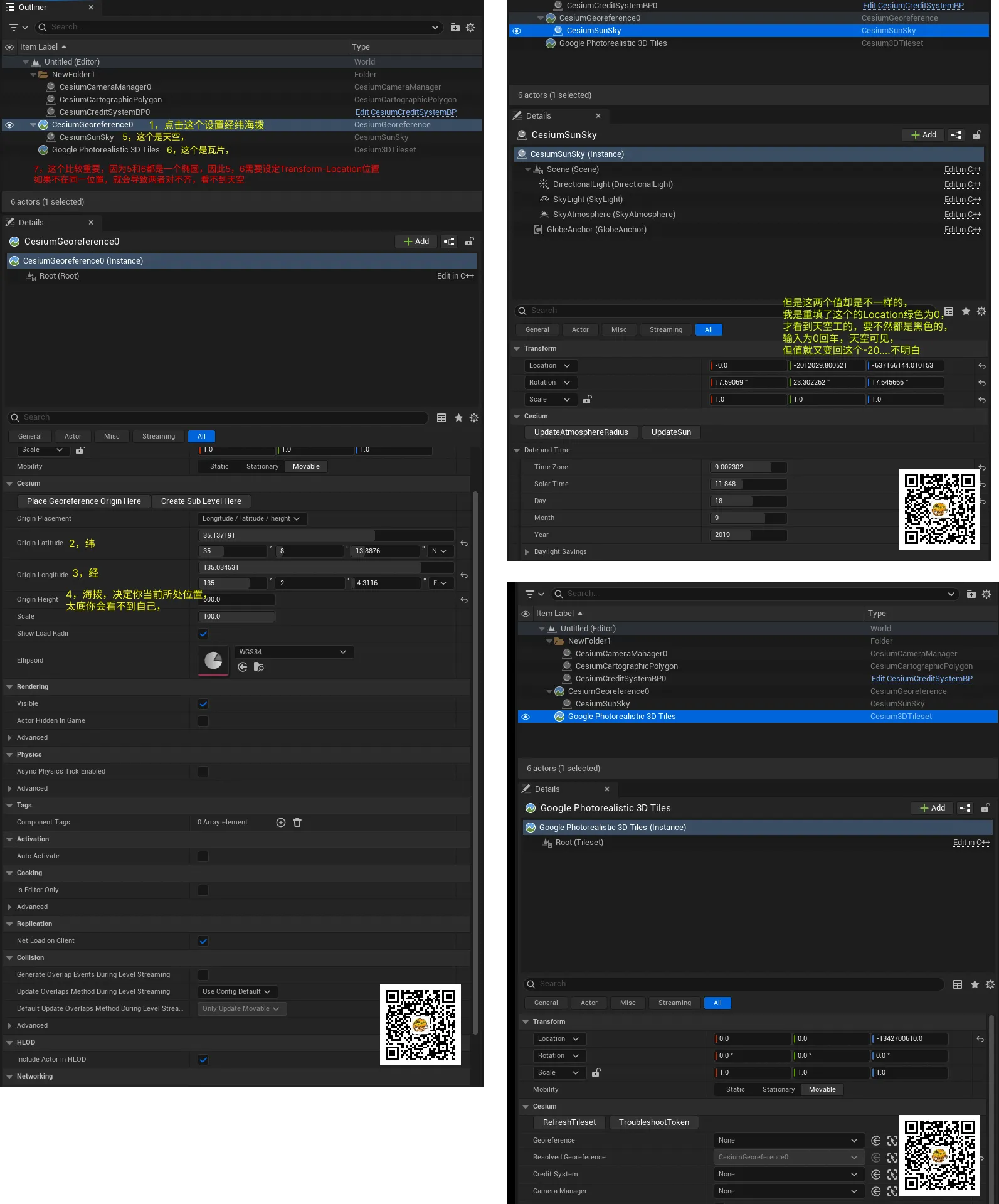This screenshot has height=1204, width=999.
Task: Click the Outliner filter icon
Action: click(14, 28)
